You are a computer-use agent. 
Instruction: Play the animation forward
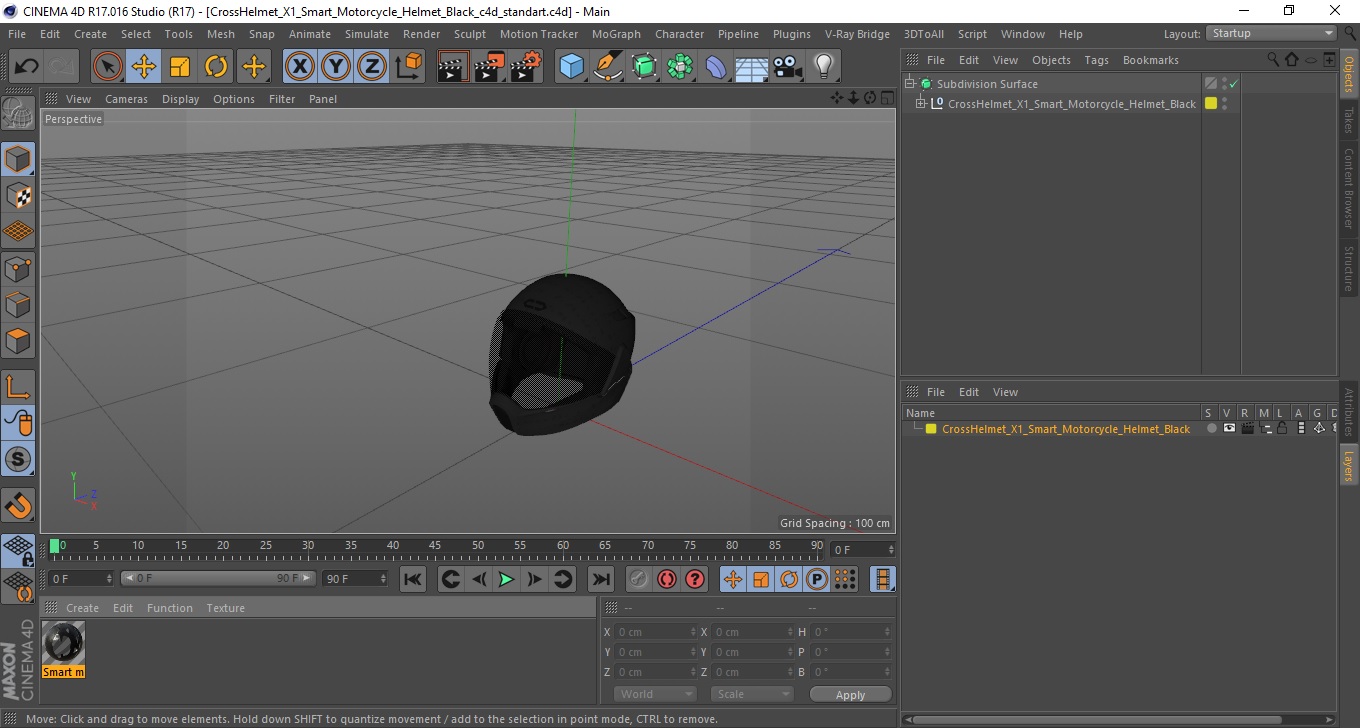click(506, 579)
